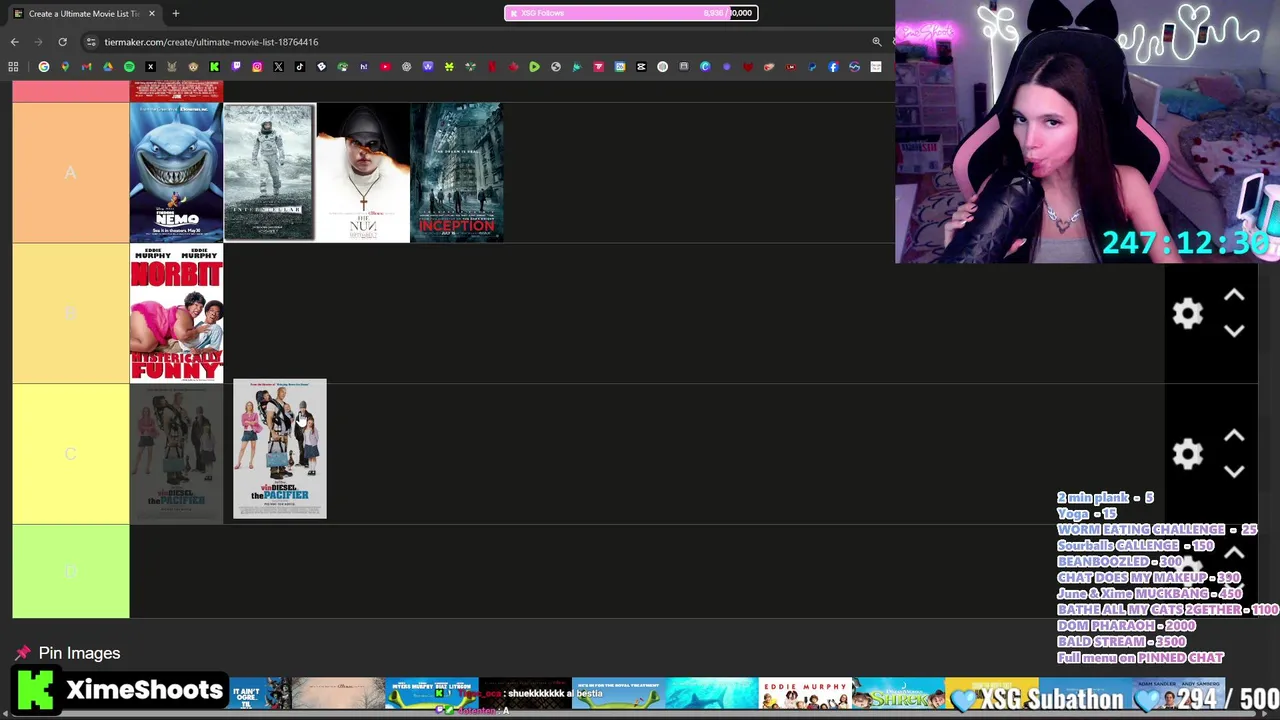The height and width of the screenshot is (720, 1280).
Task: Open the green Kick bookmark icon
Action: click(214, 67)
